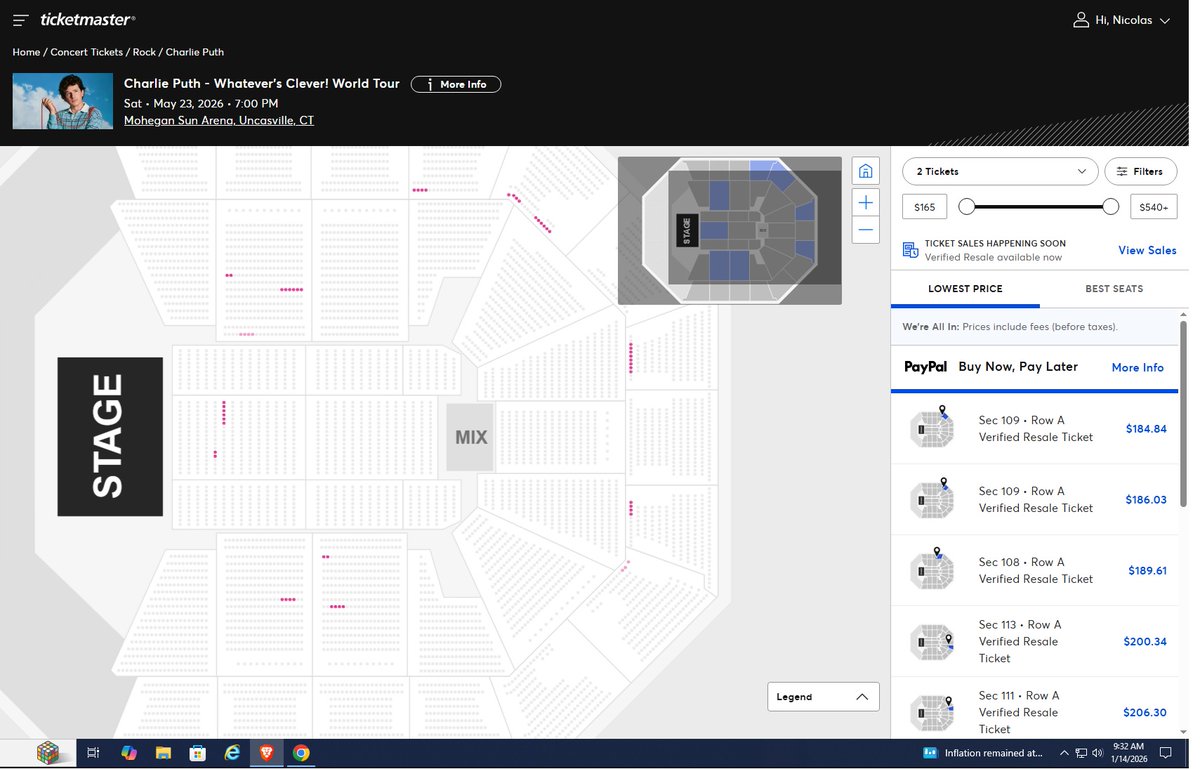This screenshot has height=769, width=1200.
Task: Open Copilot from the taskbar
Action: pos(129,753)
